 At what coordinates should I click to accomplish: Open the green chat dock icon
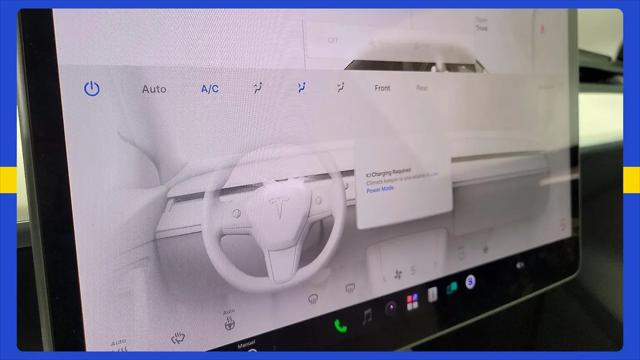point(452,288)
